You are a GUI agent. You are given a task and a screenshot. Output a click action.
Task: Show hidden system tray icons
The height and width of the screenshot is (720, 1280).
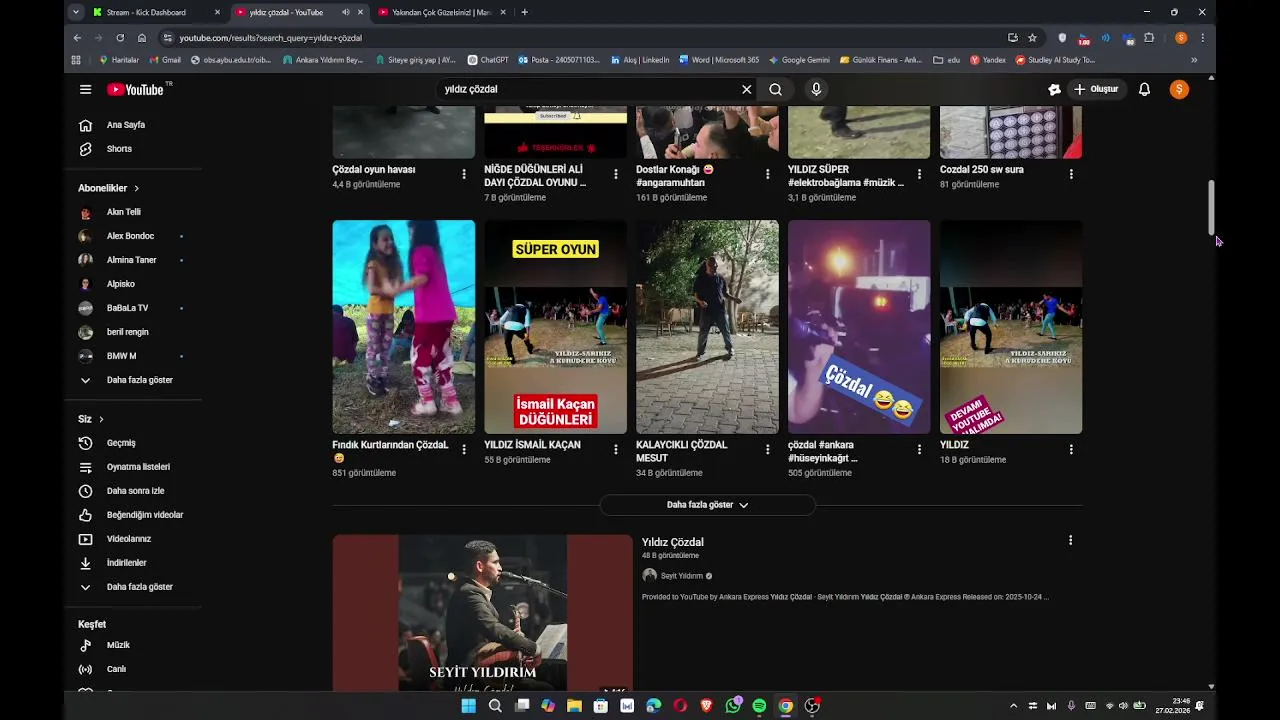1013,706
